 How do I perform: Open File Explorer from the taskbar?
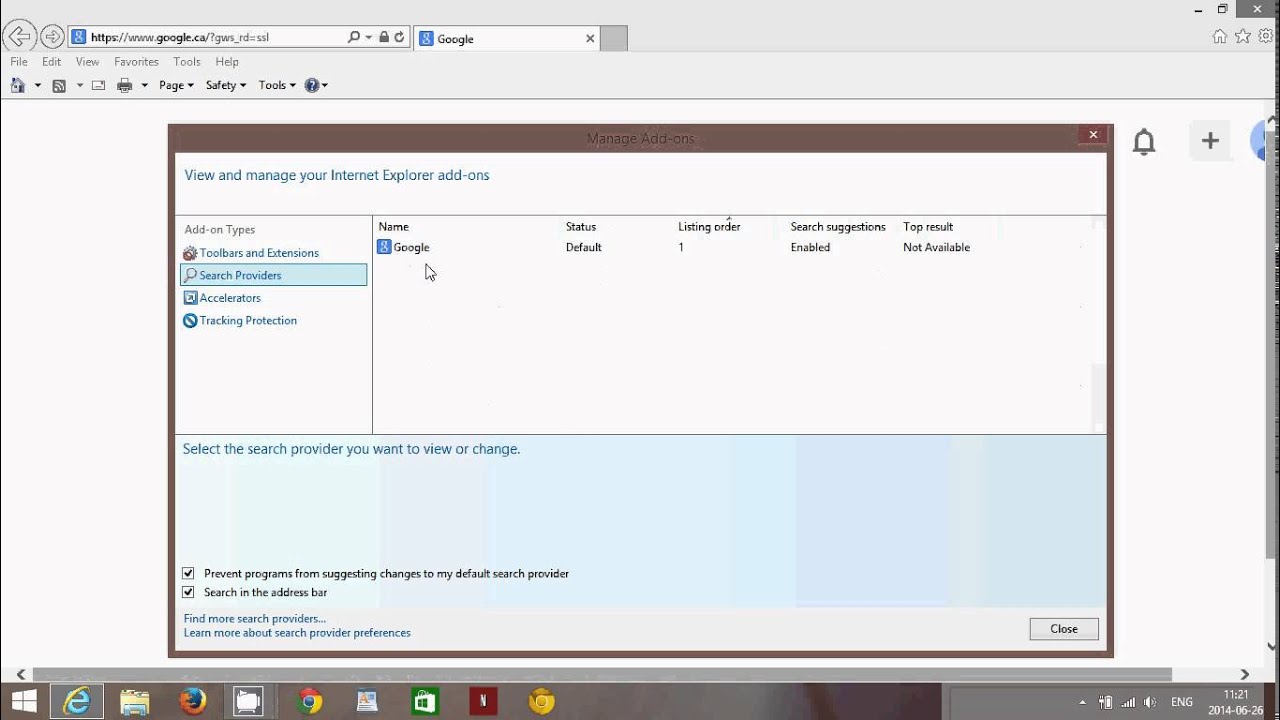click(134, 701)
